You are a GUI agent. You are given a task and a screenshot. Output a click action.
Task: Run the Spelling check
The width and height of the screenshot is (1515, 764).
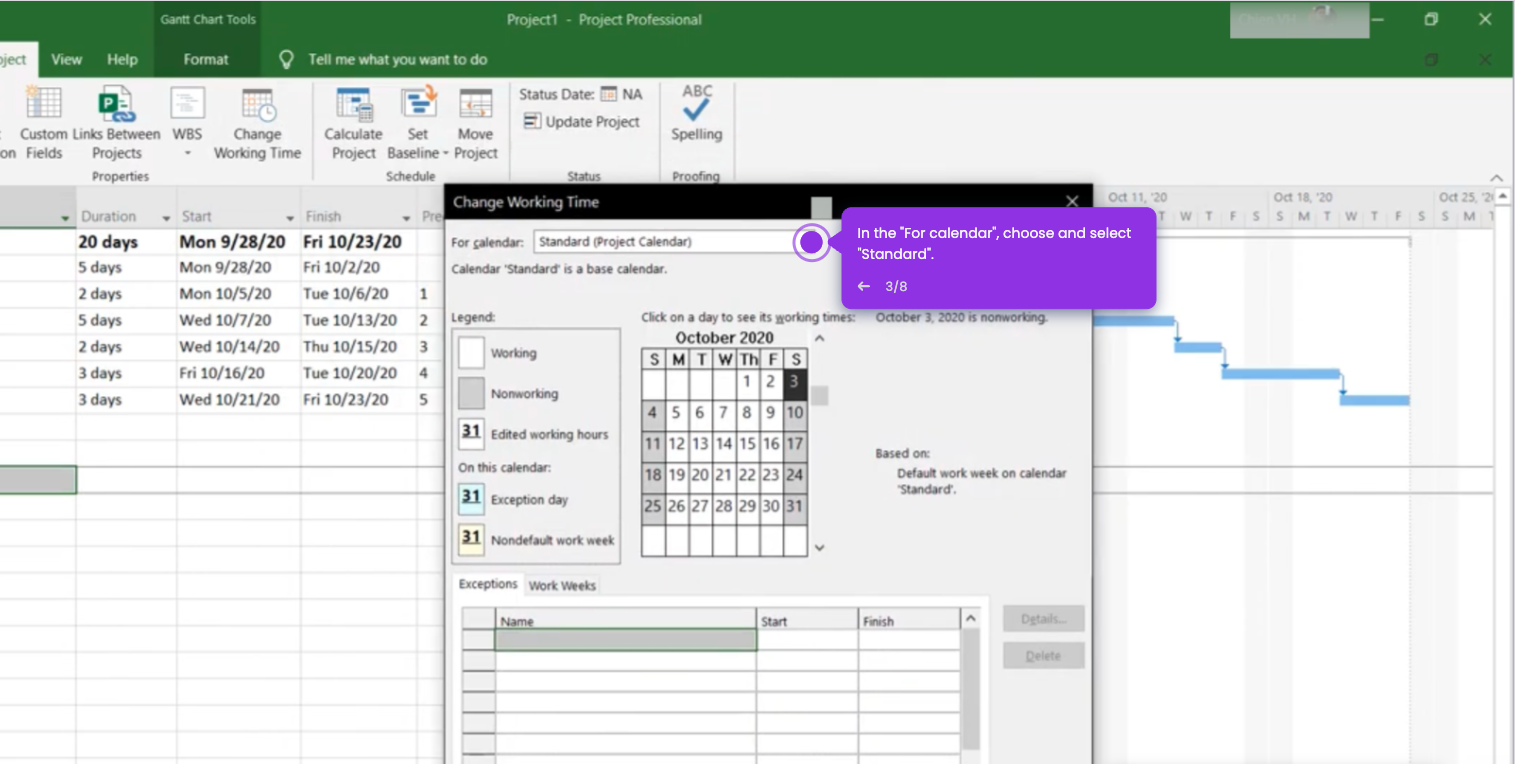point(697,114)
